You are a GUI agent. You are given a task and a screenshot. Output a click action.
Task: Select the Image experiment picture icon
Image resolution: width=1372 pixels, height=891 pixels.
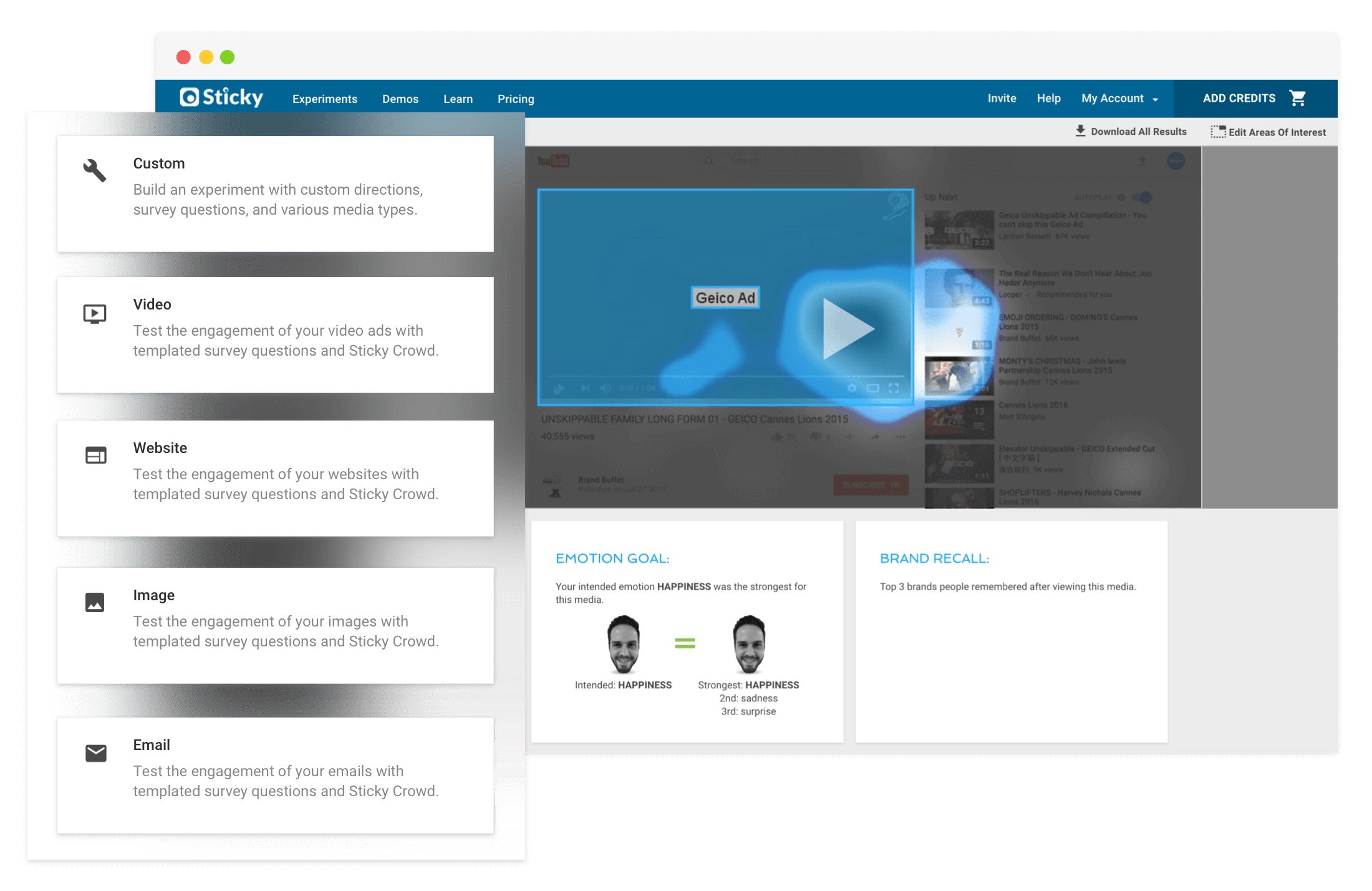(95, 603)
